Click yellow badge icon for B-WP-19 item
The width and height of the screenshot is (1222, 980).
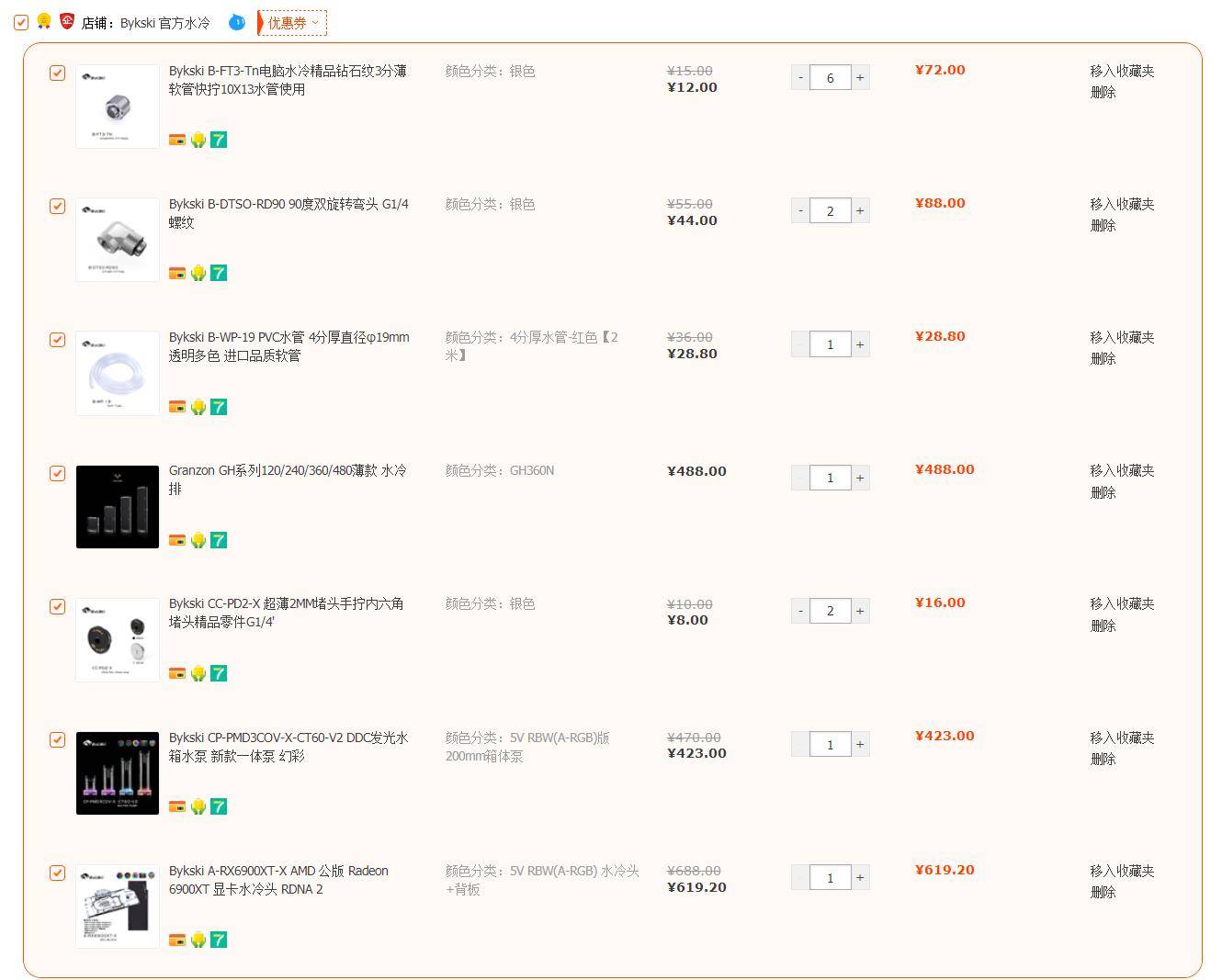pos(198,407)
